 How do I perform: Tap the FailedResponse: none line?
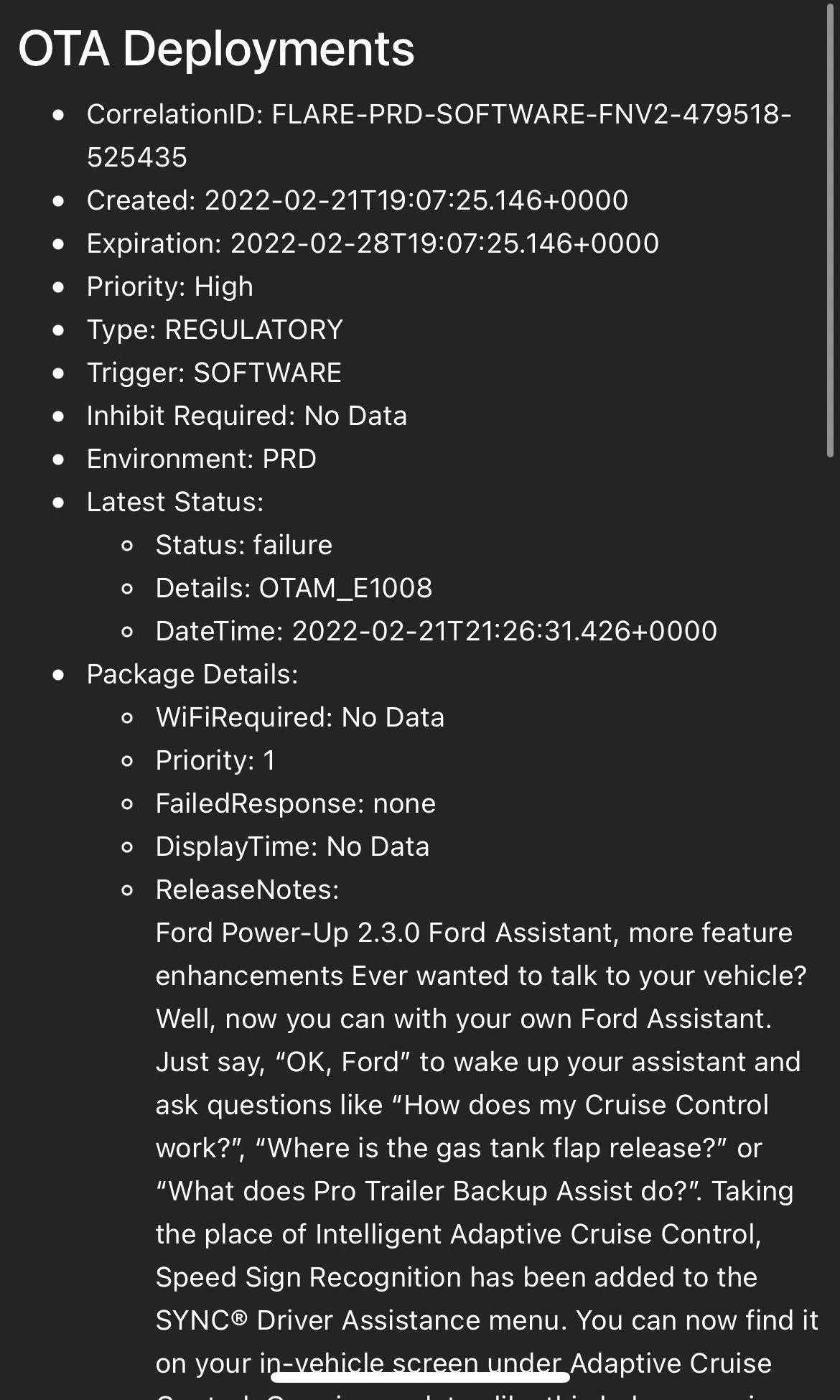[295, 804]
